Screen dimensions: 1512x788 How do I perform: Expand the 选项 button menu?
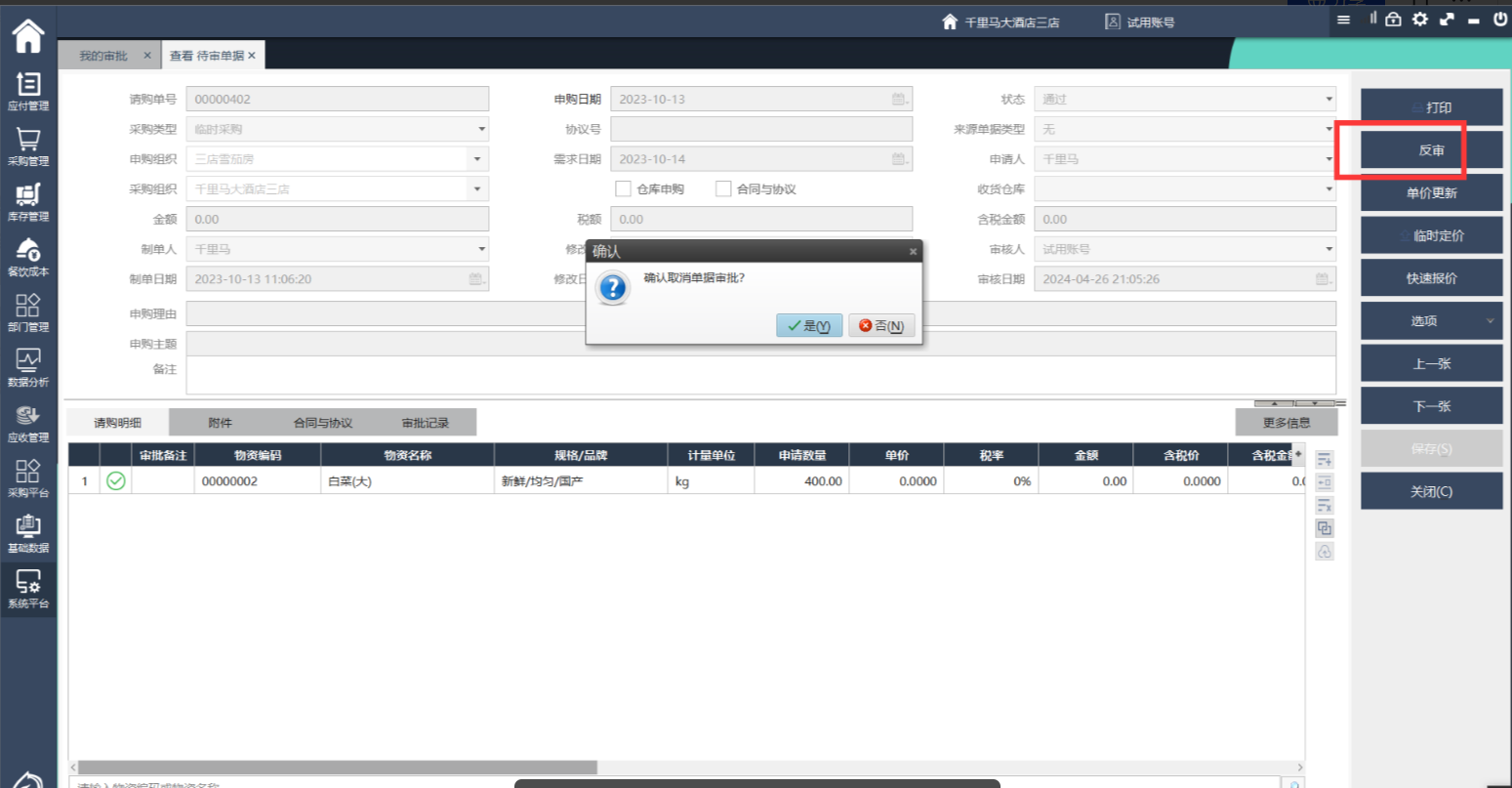tap(1490, 321)
